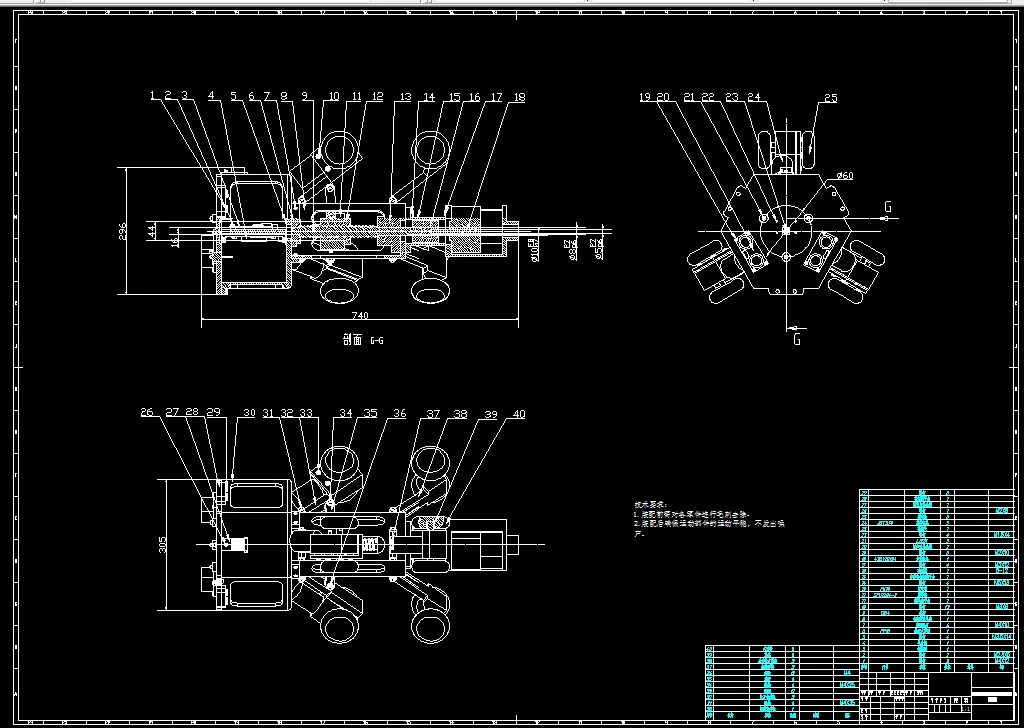Pick part balloon label 12
Viewport: 1024px width, 728px height.
click(377, 97)
